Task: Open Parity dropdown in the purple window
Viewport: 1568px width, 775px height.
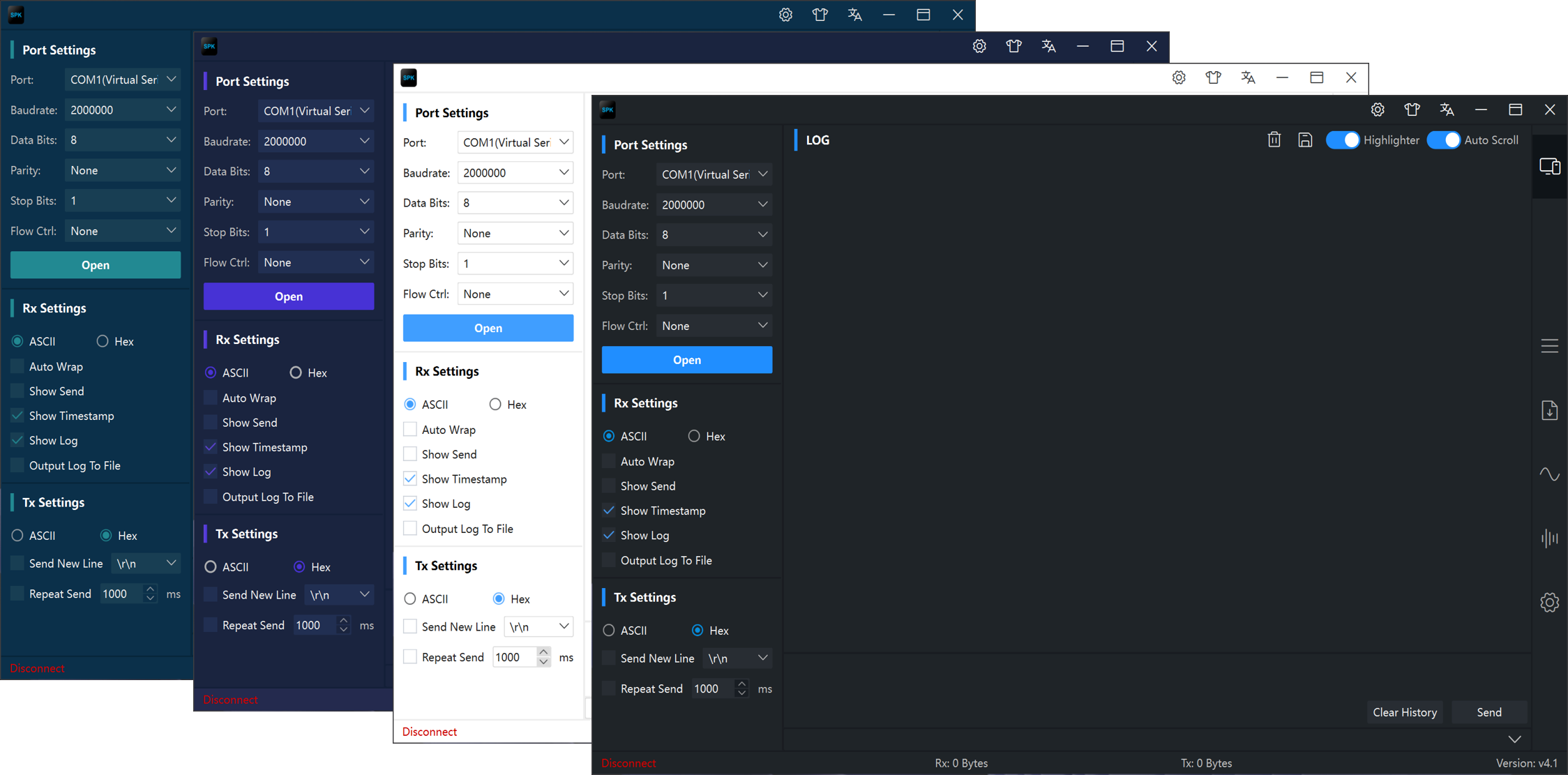Action: pos(316,202)
